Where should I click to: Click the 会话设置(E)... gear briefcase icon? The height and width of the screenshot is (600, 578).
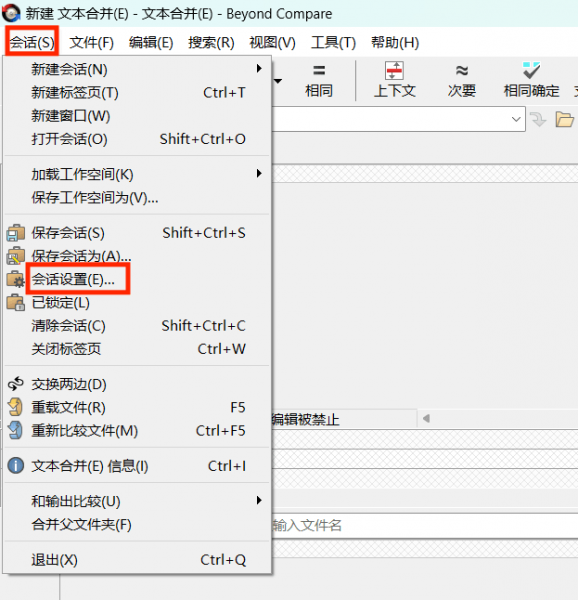16,279
